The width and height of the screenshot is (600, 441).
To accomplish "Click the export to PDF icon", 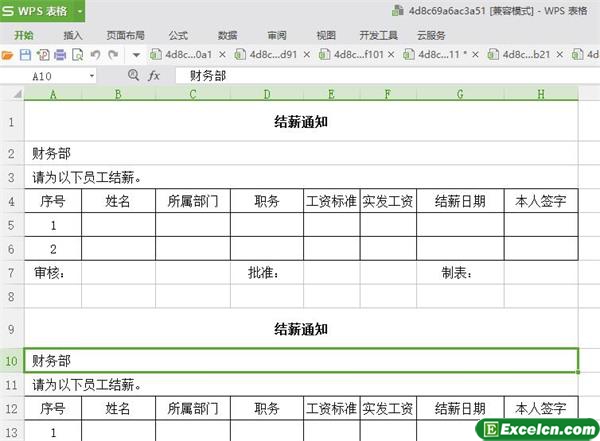I will [x=43, y=55].
